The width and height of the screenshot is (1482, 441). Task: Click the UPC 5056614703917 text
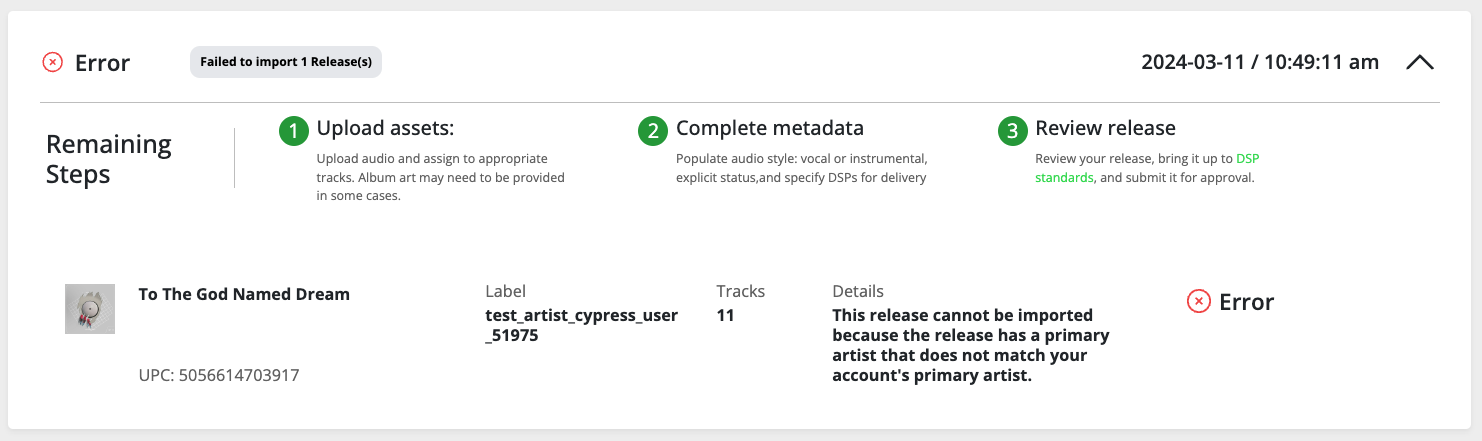point(219,376)
